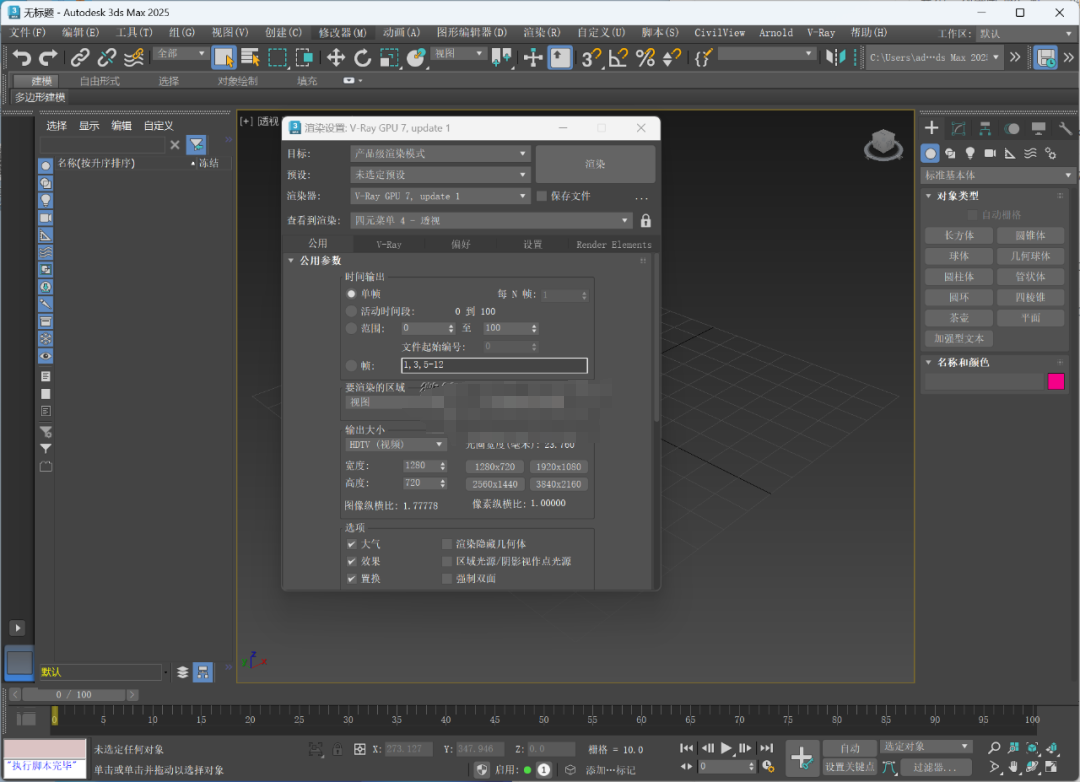Open the 渲染器 V-Ray GPU dropdown
1080x782 pixels.
439,196
